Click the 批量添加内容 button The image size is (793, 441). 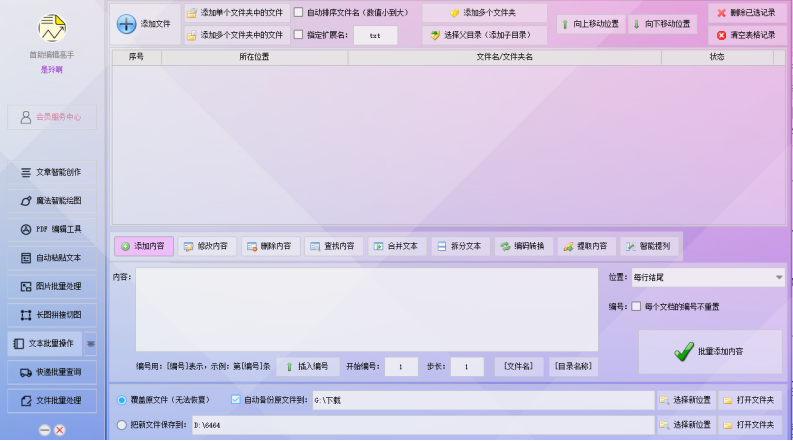[710, 351]
